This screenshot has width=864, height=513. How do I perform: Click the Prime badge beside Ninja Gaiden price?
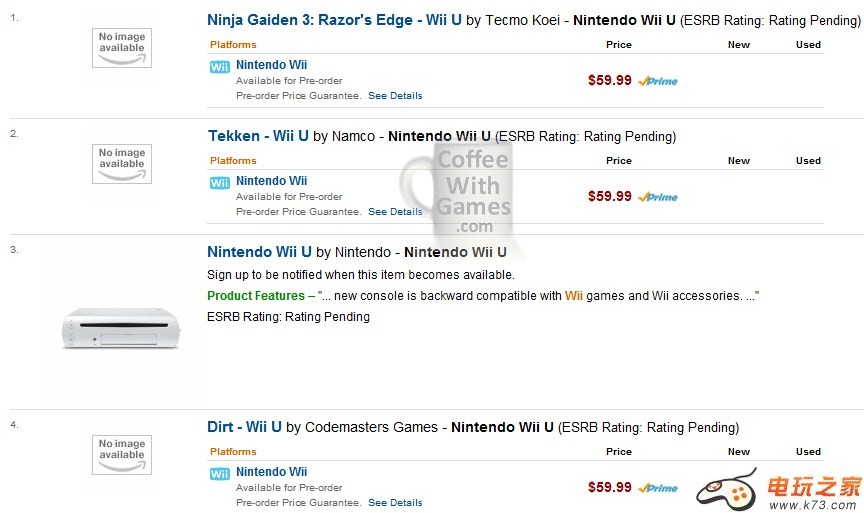pyautogui.click(x=658, y=81)
